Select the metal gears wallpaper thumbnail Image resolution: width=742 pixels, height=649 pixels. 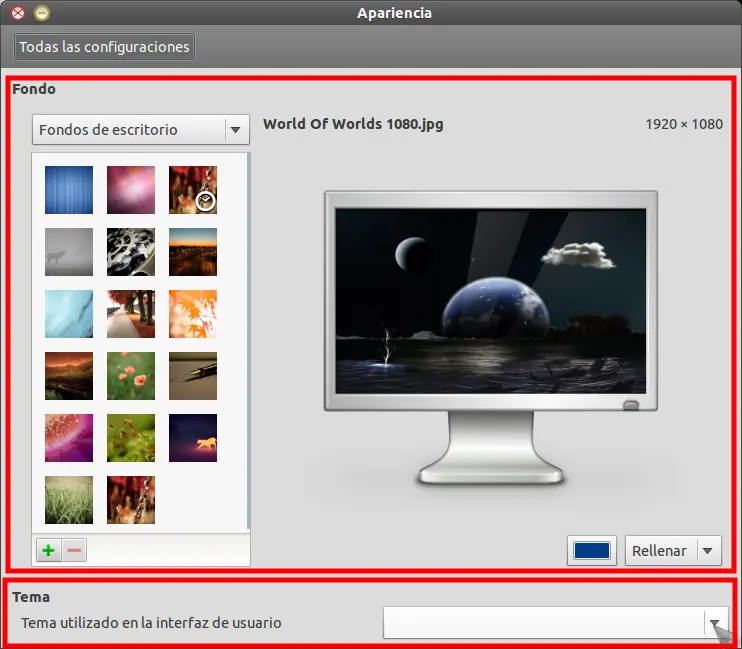[131, 252]
